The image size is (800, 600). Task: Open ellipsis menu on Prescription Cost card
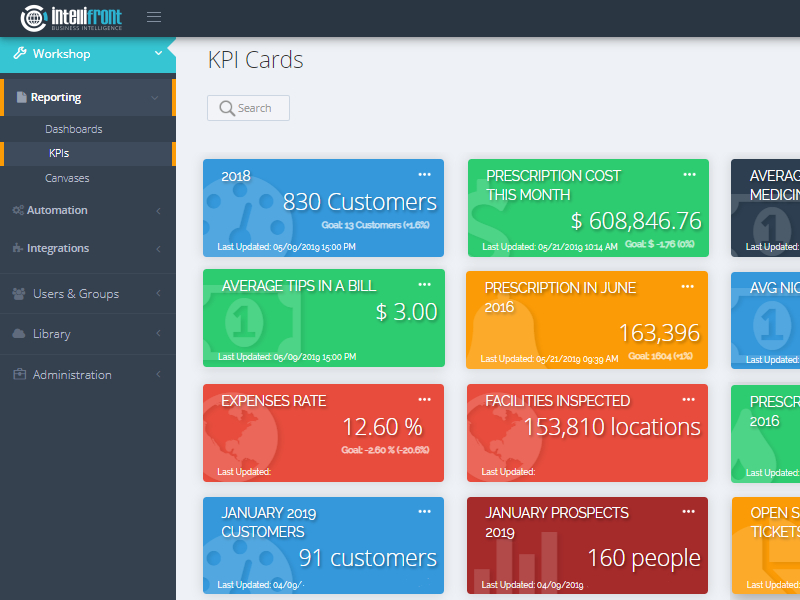(689, 174)
